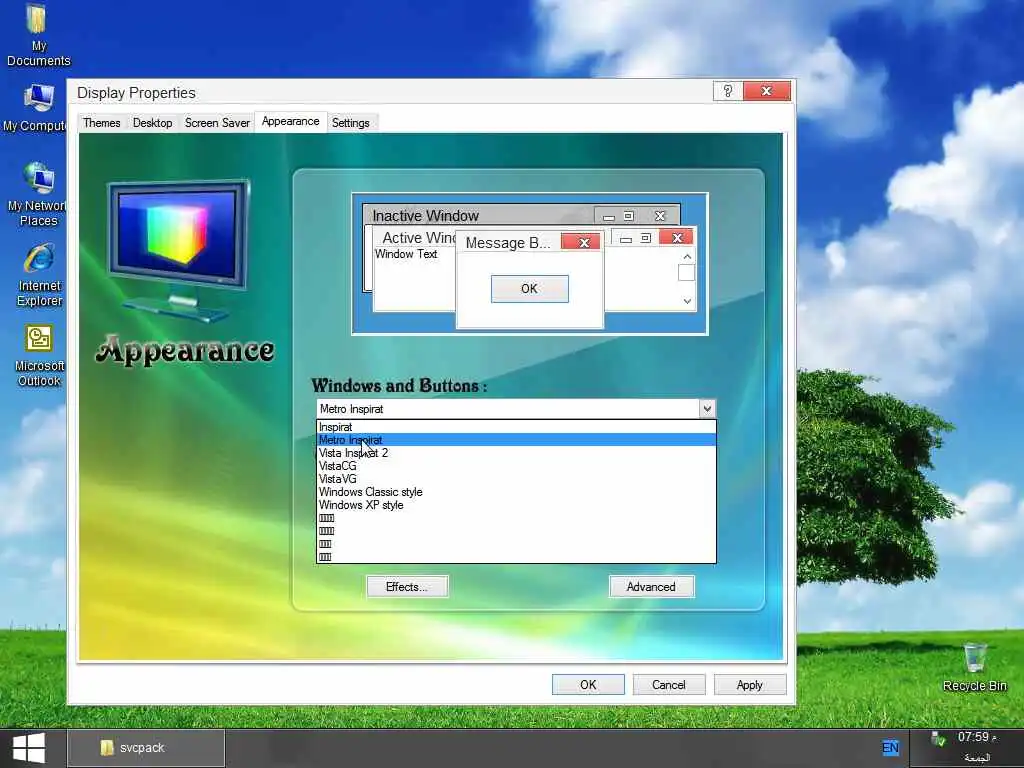Screen dimensions: 1024x768
Task: Switch to the Desktop tab
Action: coord(152,123)
